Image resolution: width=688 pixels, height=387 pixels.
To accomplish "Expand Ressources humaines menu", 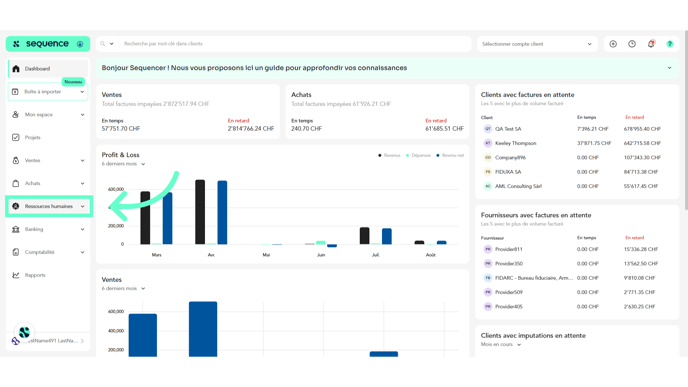I will (49, 206).
